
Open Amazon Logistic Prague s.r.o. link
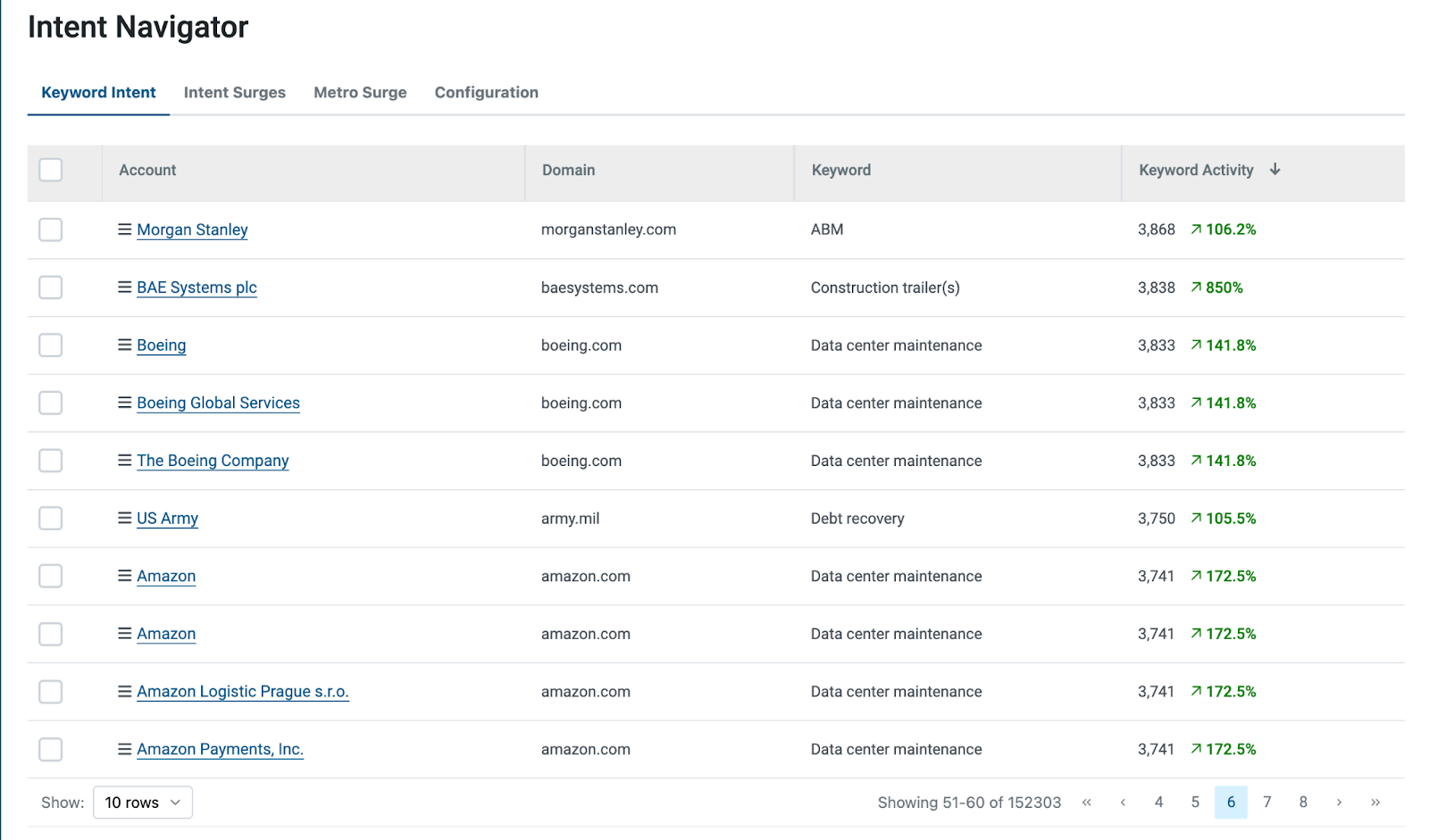pos(242,692)
